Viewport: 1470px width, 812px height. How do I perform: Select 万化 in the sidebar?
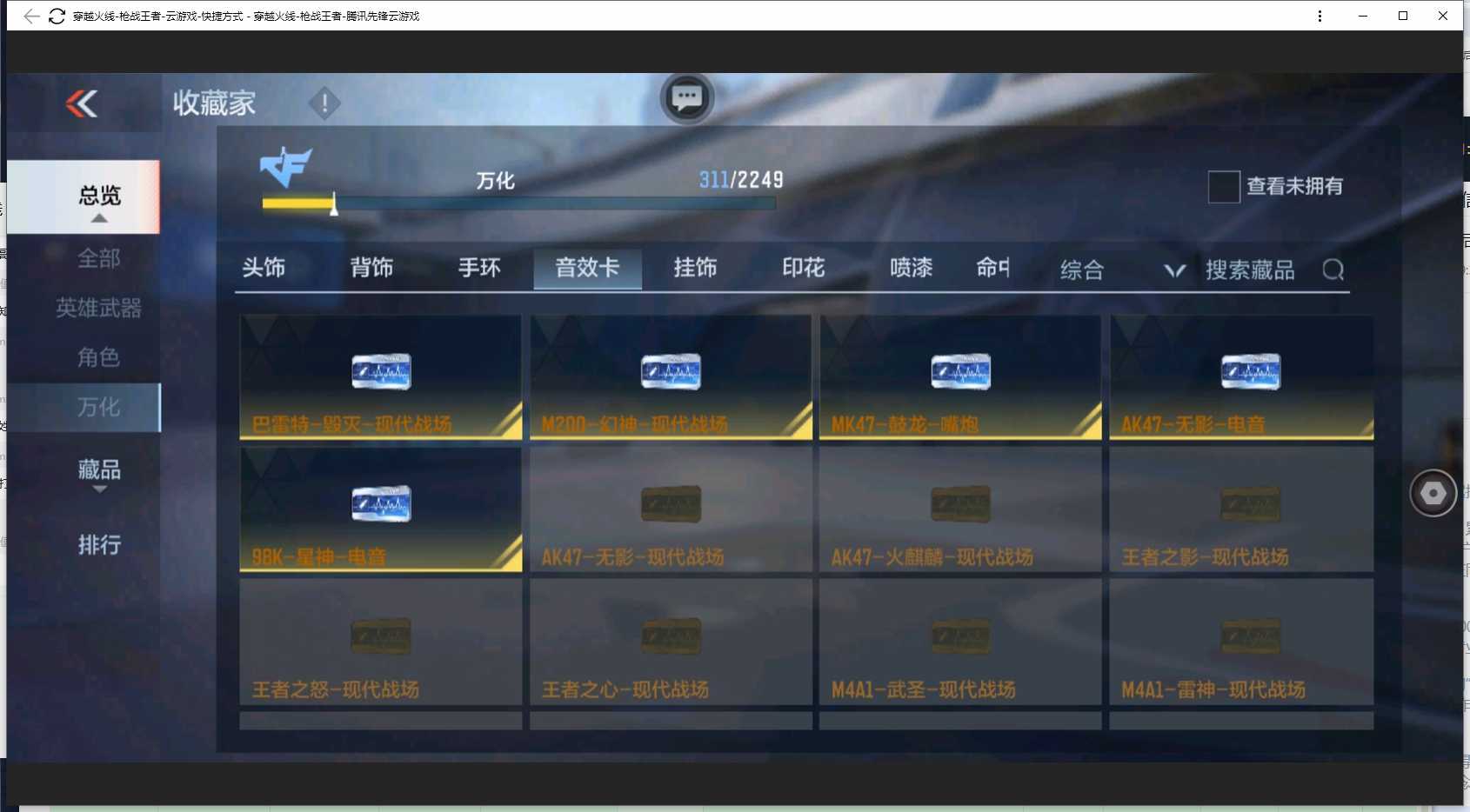[84, 407]
